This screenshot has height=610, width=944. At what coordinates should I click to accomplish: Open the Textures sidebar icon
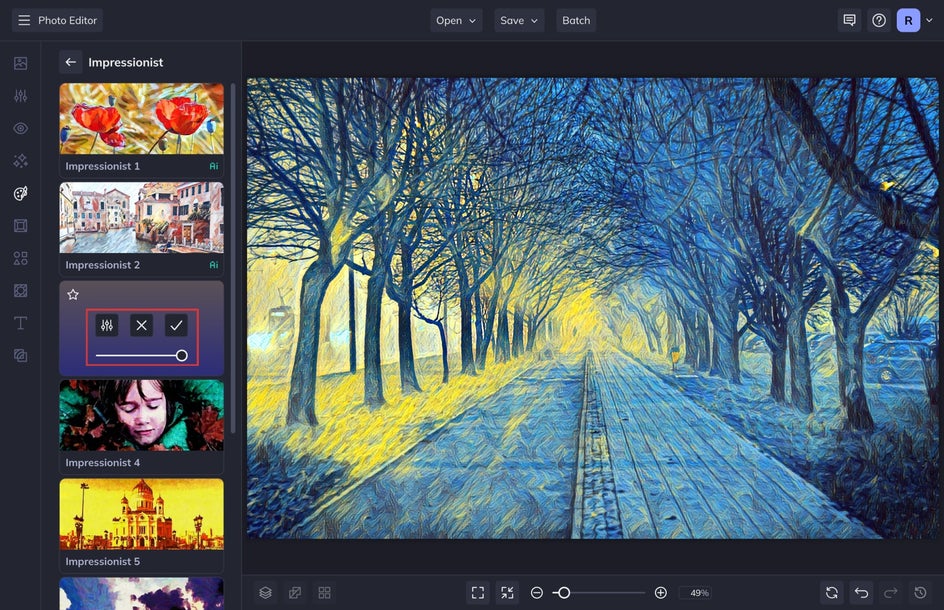point(20,291)
